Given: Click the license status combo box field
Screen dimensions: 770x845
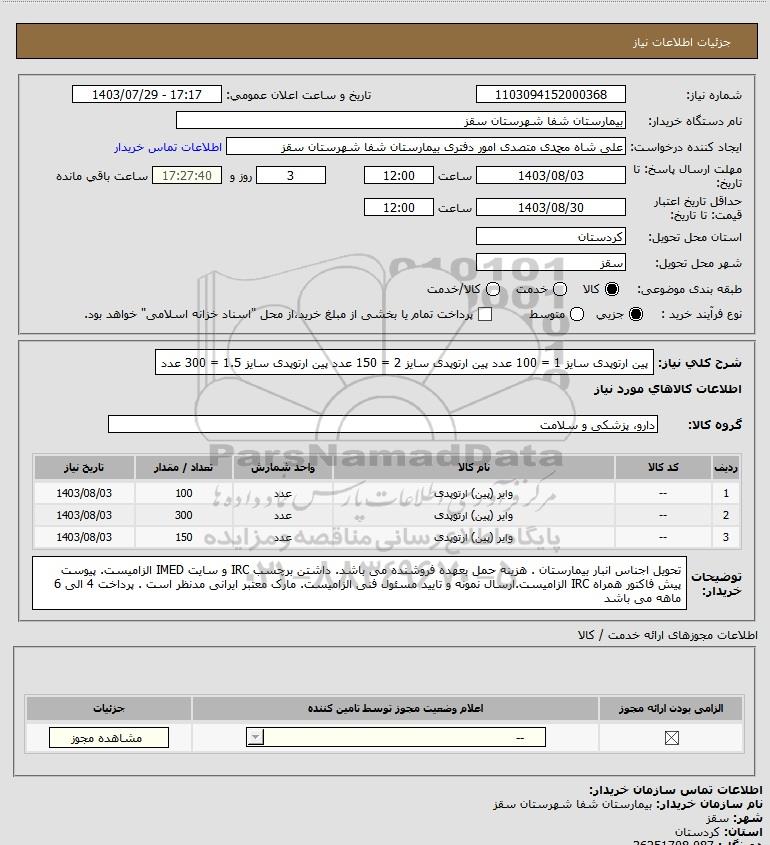Looking at the screenshot, I should pos(396,737).
